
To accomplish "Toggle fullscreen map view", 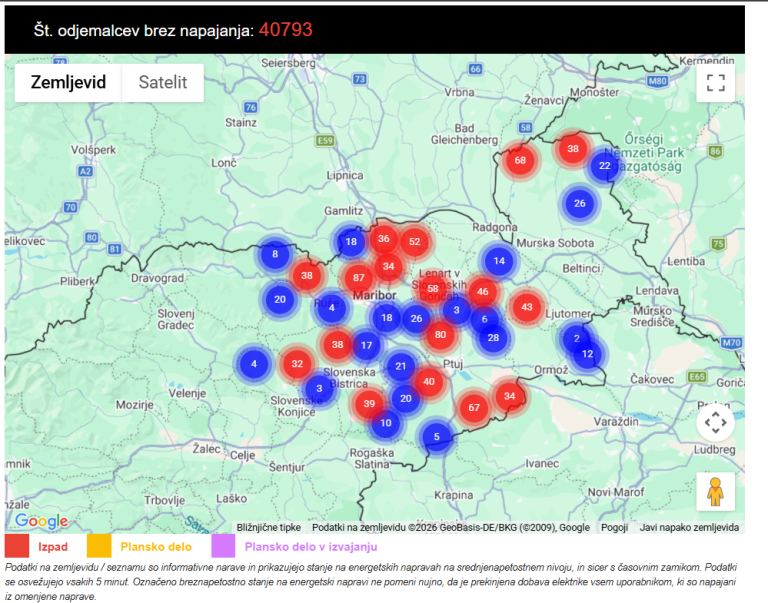I will pyautogui.click(x=715, y=83).
